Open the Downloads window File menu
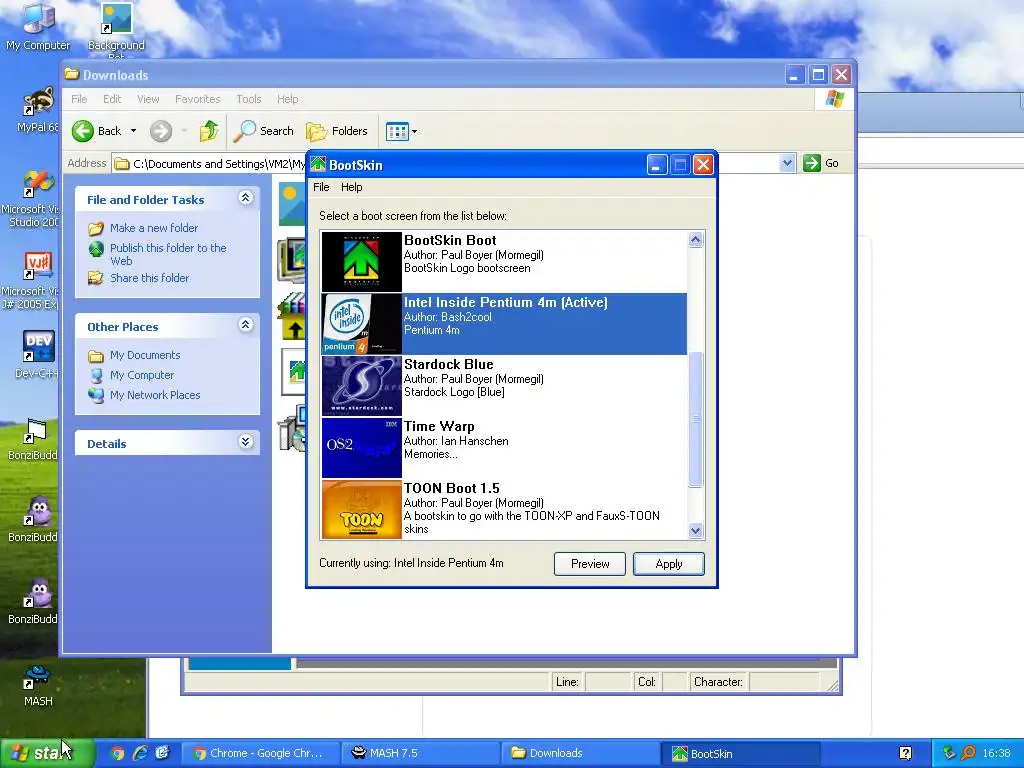This screenshot has height=768, width=1024. point(79,99)
